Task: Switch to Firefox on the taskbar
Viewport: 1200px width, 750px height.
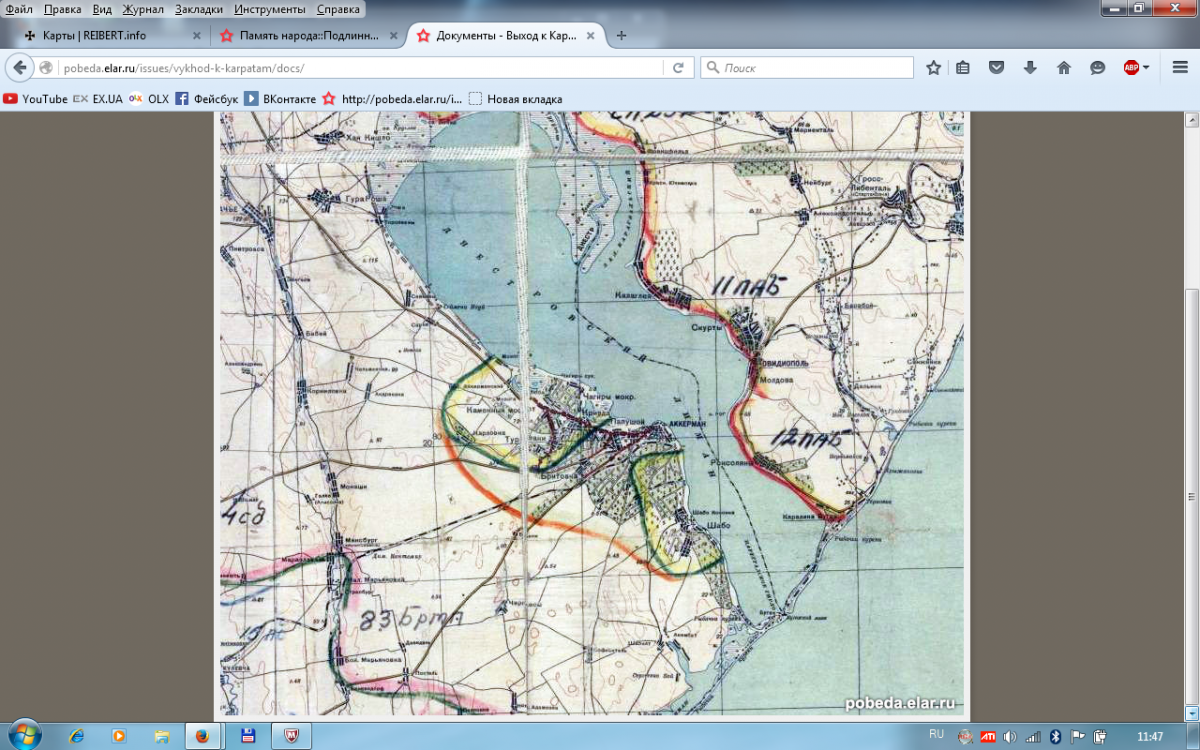Action: coord(203,736)
